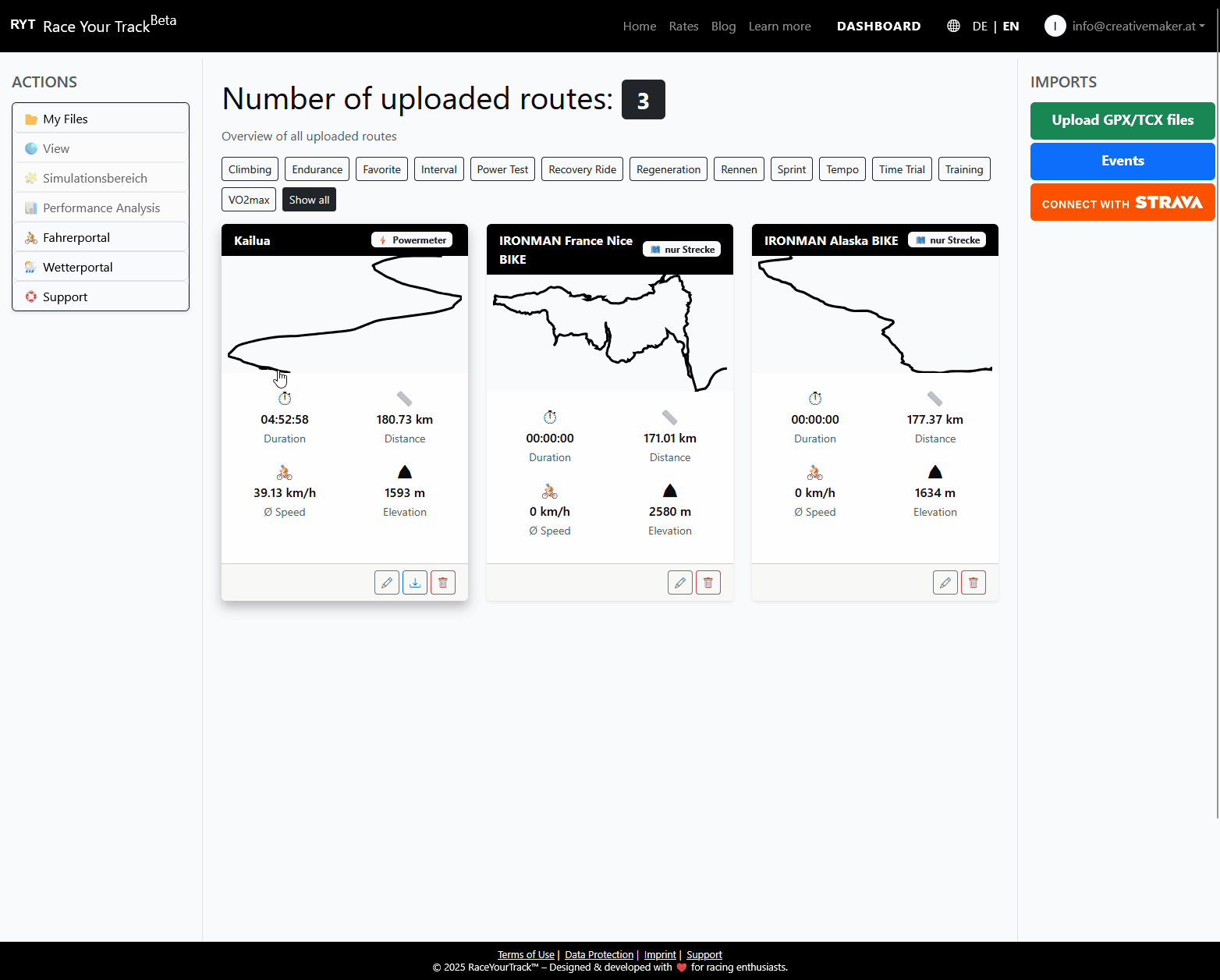Enable the Favorite filter tag
The width and height of the screenshot is (1220, 980).
click(x=381, y=169)
